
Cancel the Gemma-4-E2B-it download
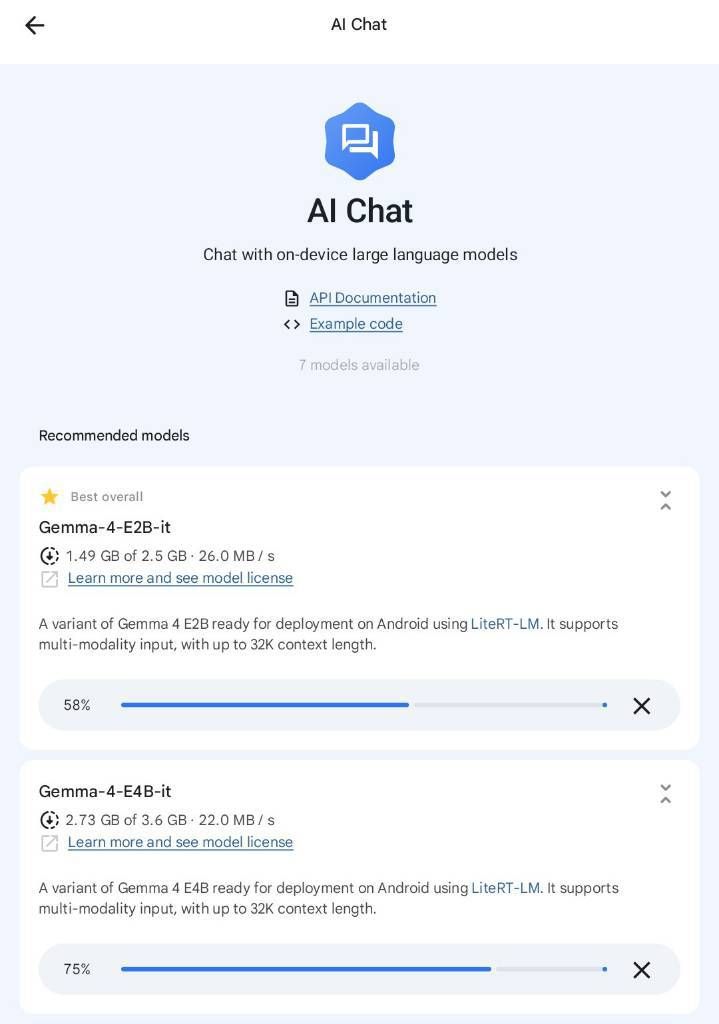coord(642,706)
